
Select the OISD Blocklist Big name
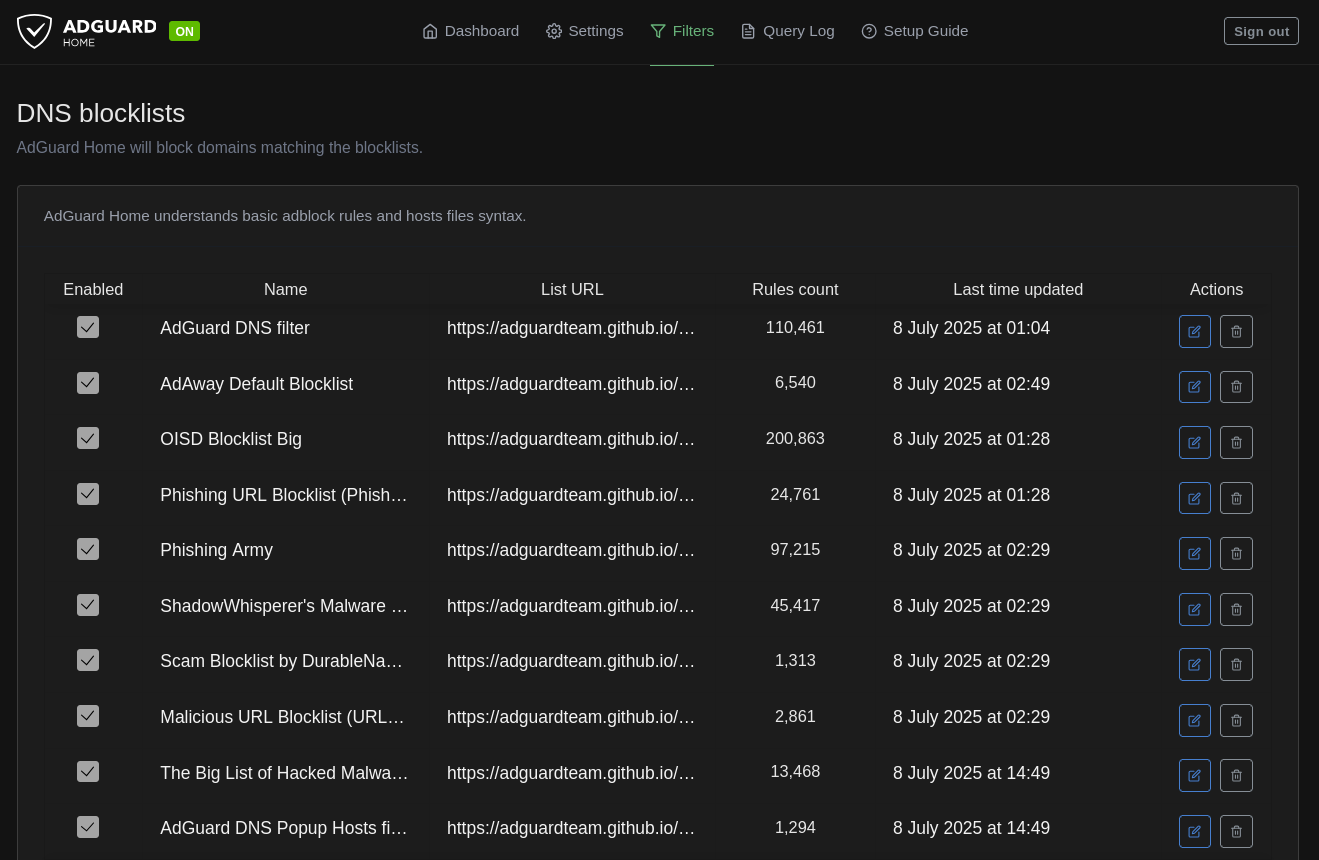click(231, 439)
